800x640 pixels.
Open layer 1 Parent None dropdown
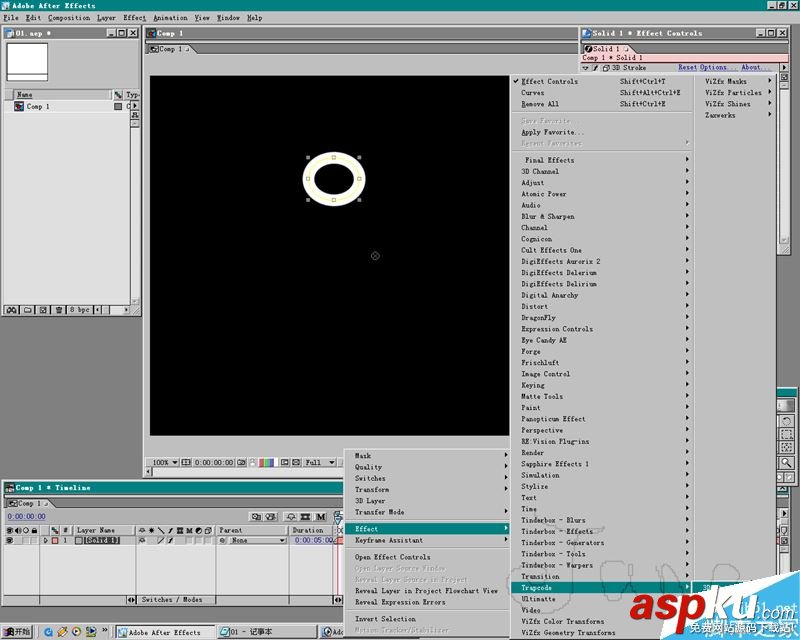(x=256, y=540)
